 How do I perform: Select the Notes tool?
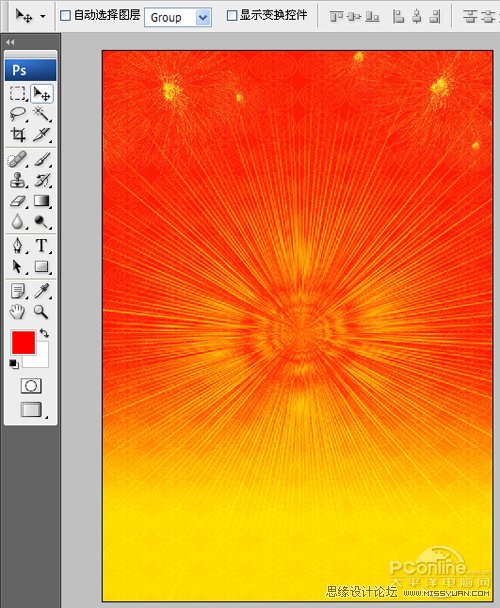[18, 291]
